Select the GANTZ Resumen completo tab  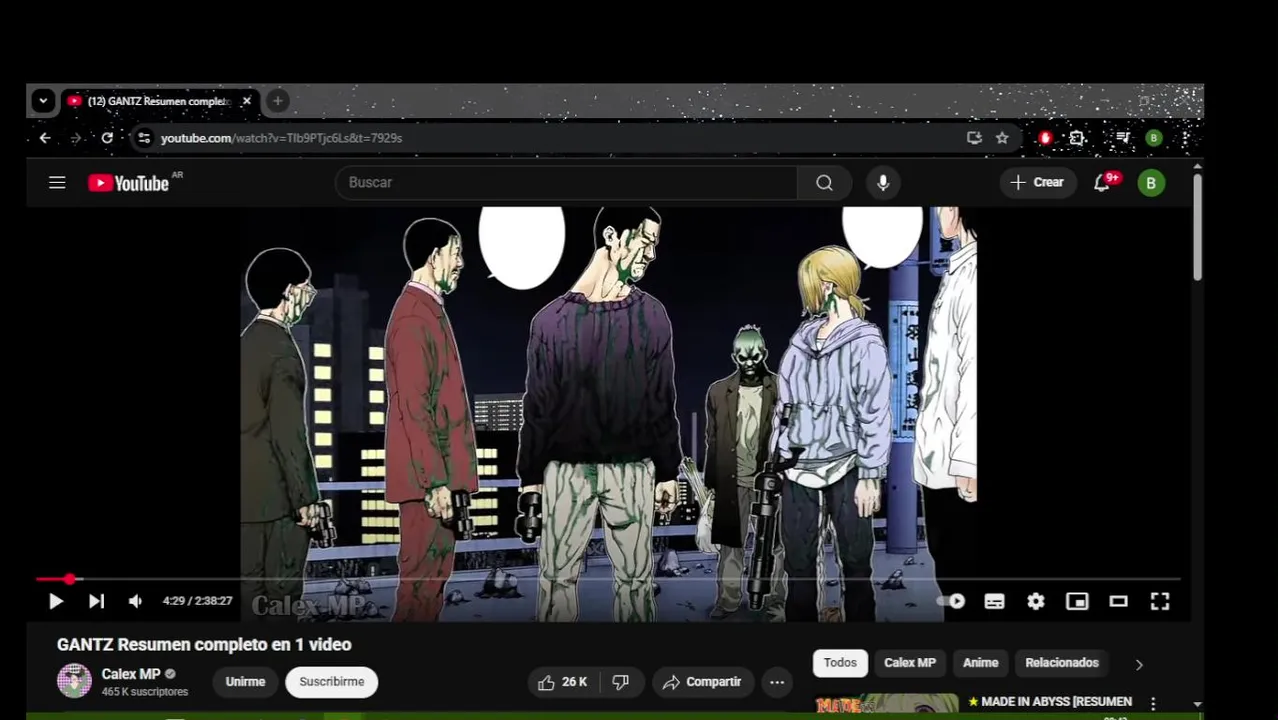[158, 101]
